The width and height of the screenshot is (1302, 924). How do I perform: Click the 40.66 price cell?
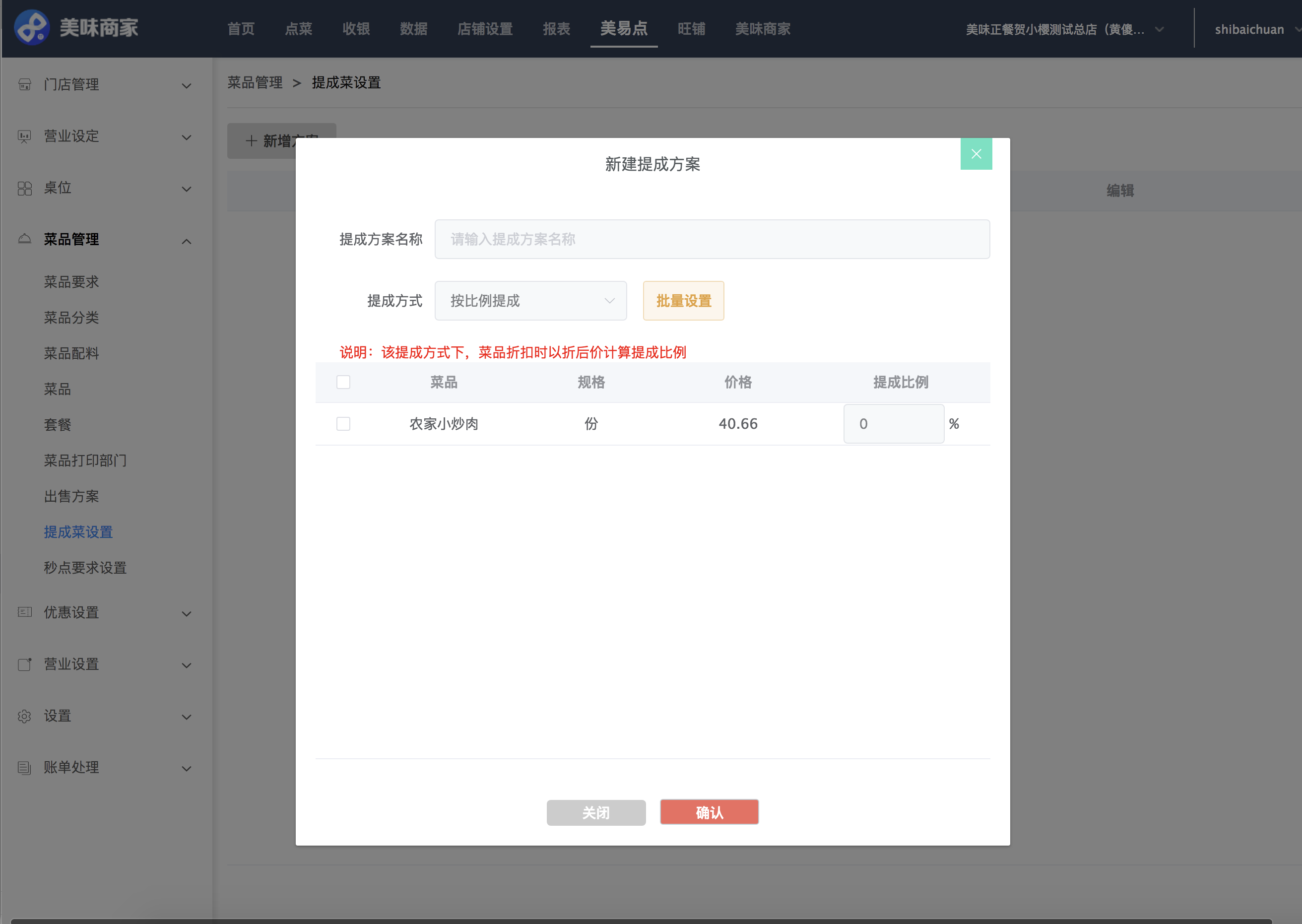click(738, 424)
